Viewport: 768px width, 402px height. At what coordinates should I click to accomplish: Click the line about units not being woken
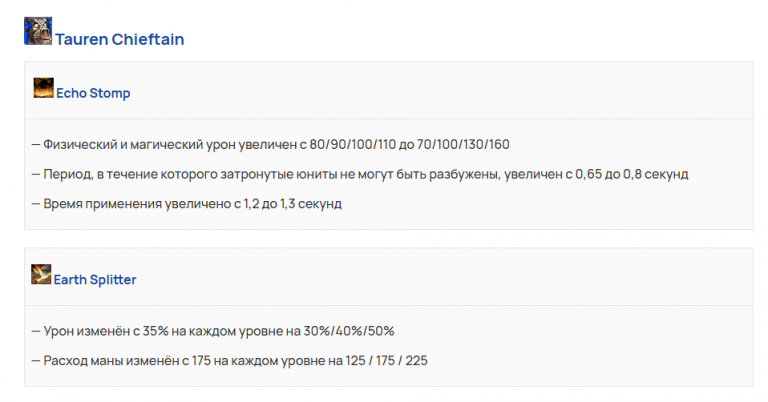coord(360,174)
